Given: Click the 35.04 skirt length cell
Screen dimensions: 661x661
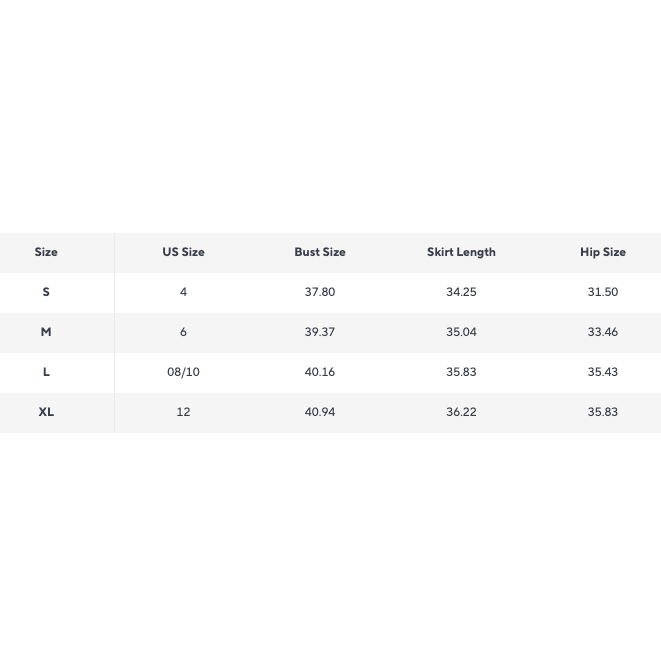Looking at the screenshot, I should tap(461, 332).
